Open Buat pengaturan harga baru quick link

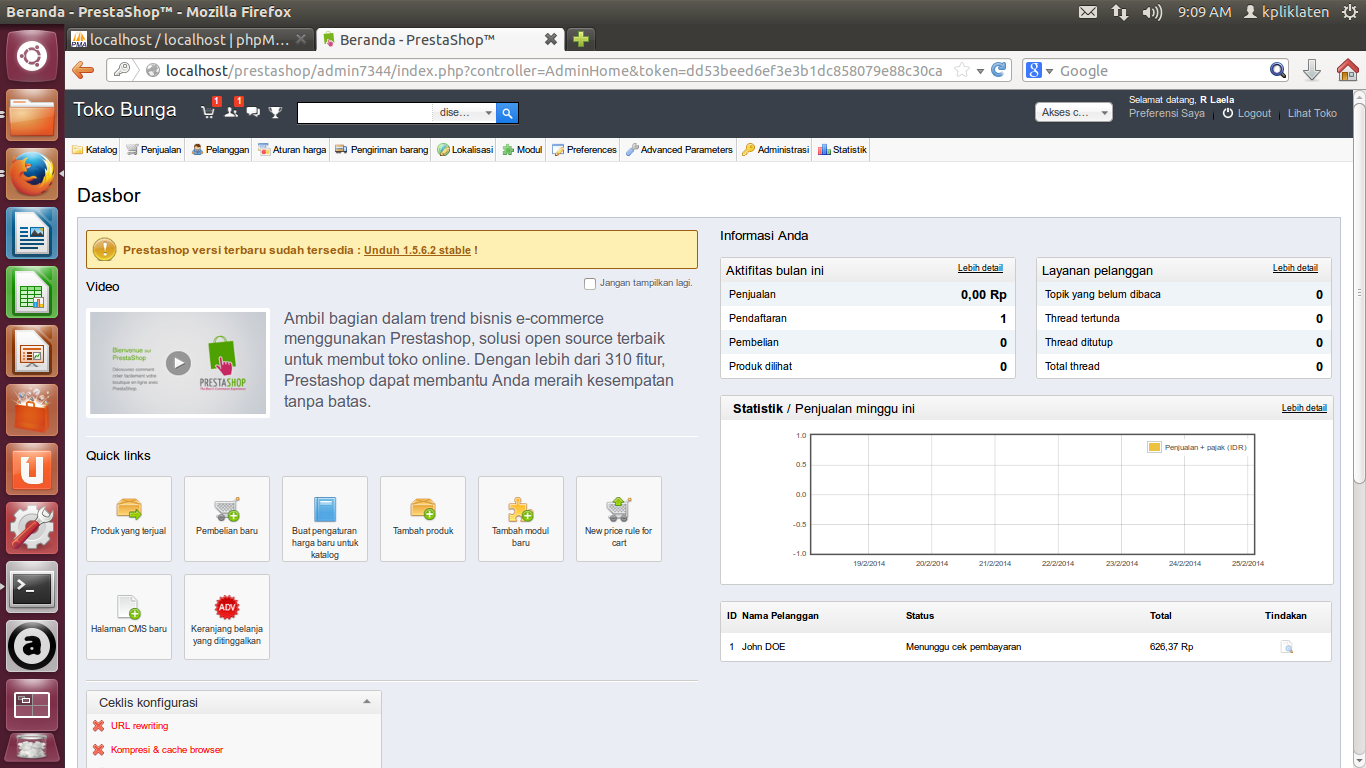tap(325, 519)
